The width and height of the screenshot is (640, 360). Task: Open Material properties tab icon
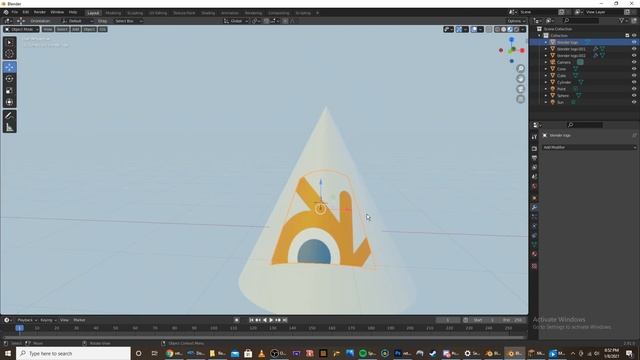[x=534, y=254]
